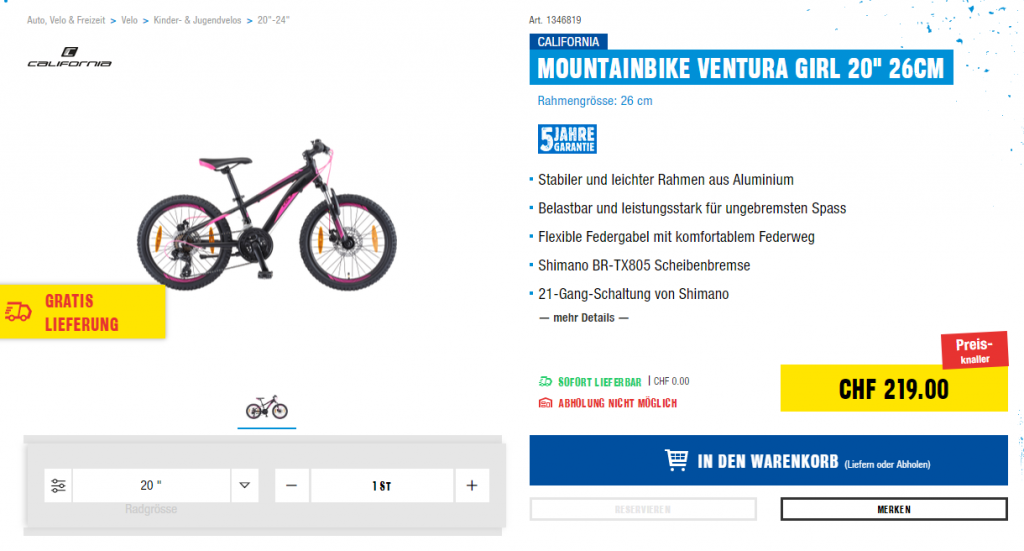Viewport: 1024px width, 551px height.
Task: Click the red Preisknaller badge
Action: (974, 351)
